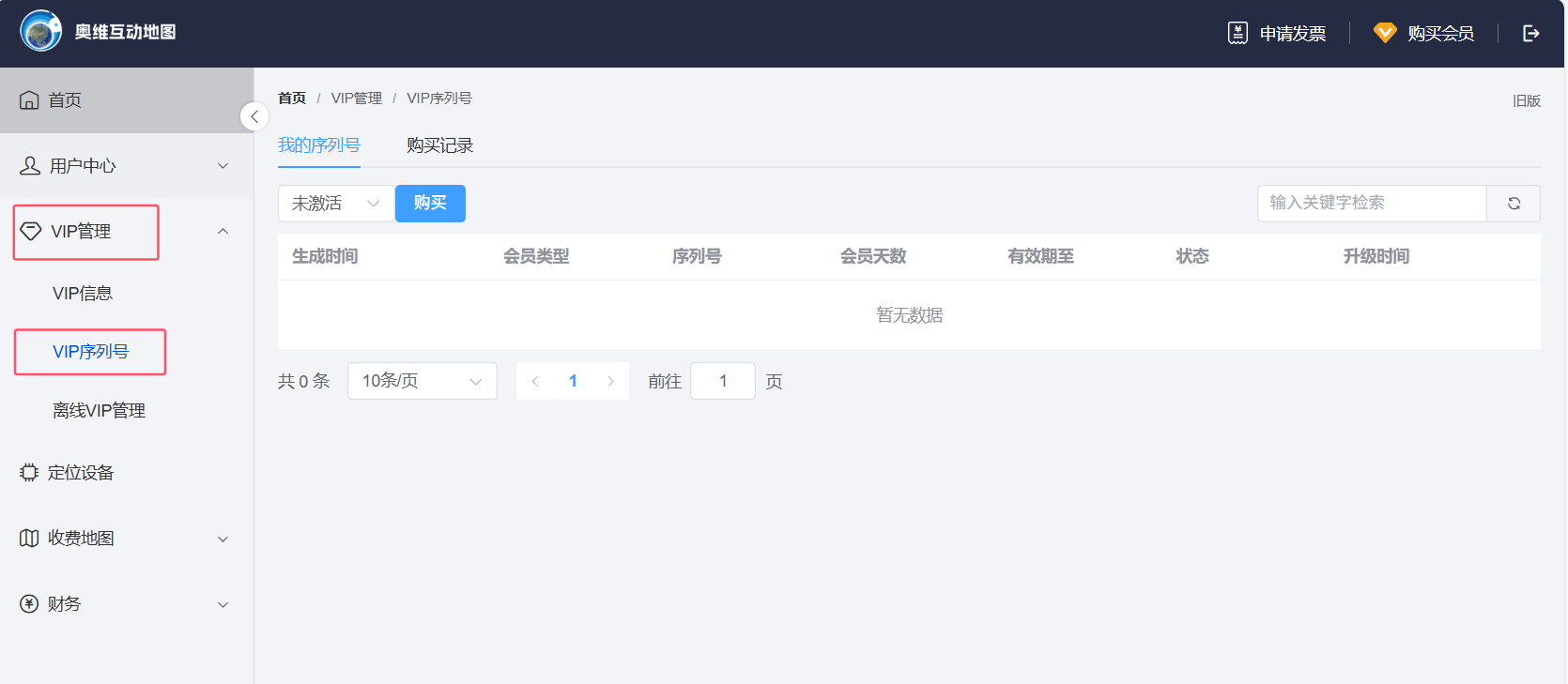Collapse sidebar with the round arrow button
The image size is (1568, 684).
[254, 116]
